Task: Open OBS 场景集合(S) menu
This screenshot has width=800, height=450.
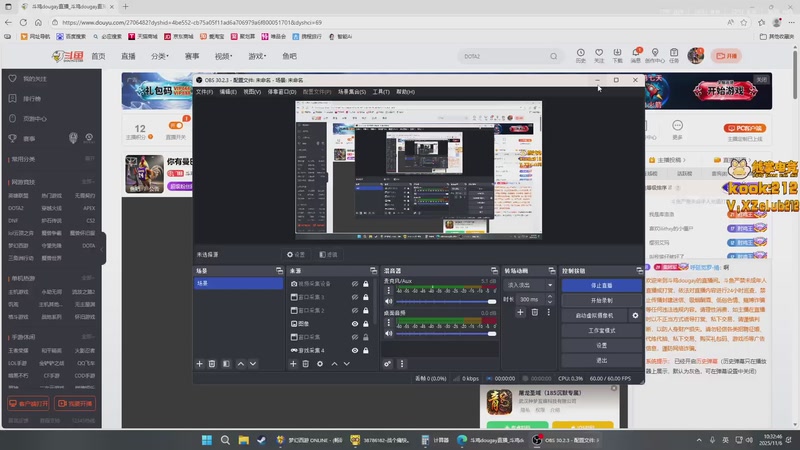Action: click(352, 92)
